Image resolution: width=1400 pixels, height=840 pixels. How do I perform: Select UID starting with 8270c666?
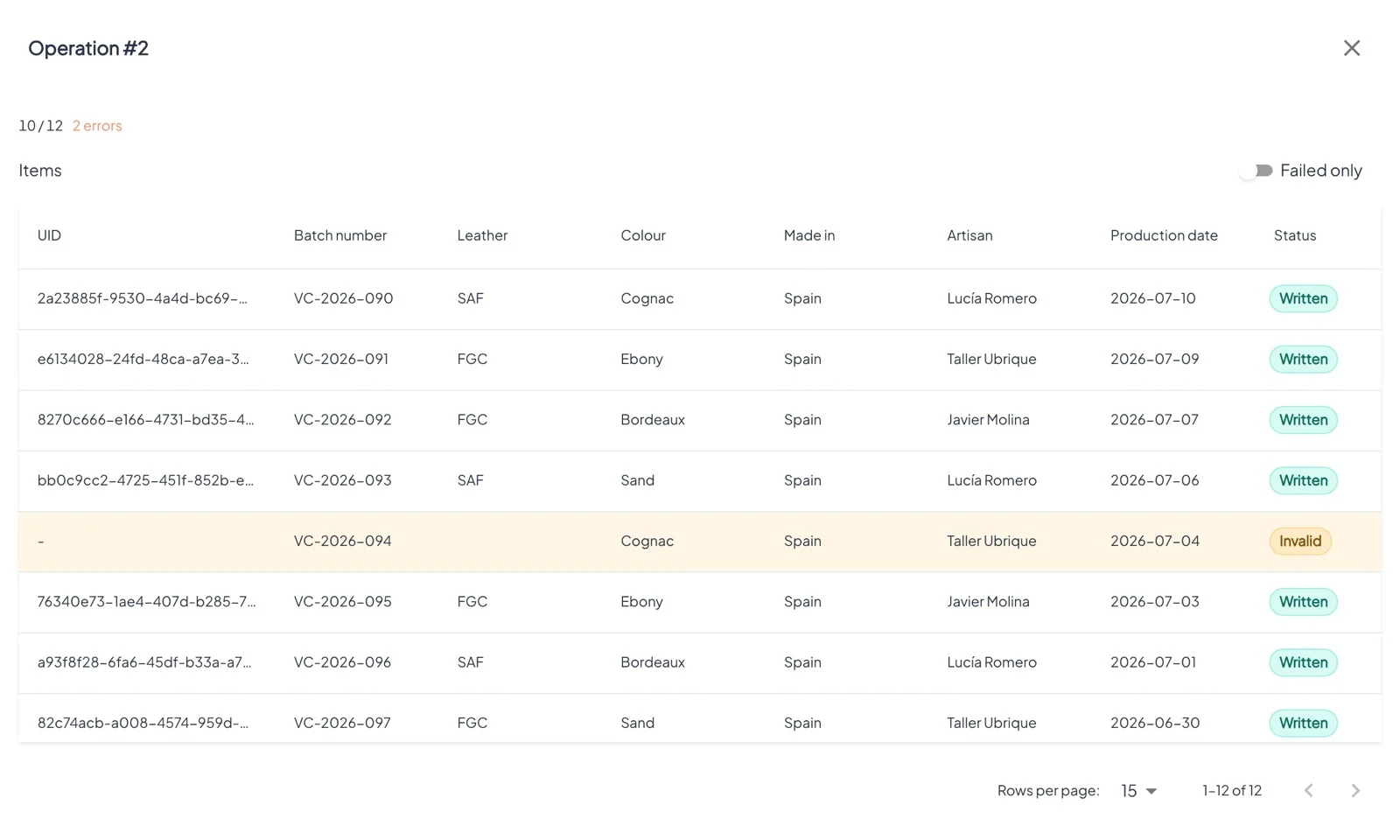pos(145,420)
